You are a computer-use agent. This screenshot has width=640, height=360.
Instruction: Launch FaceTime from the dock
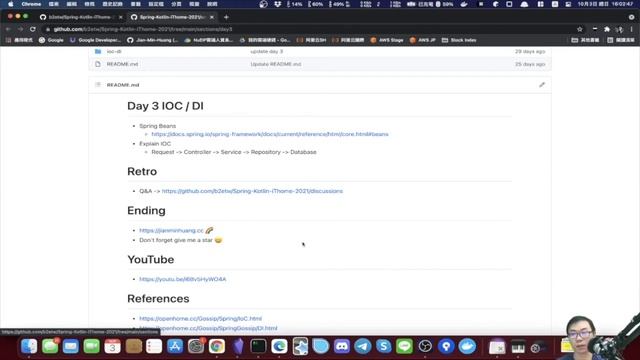[x=91, y=347]
